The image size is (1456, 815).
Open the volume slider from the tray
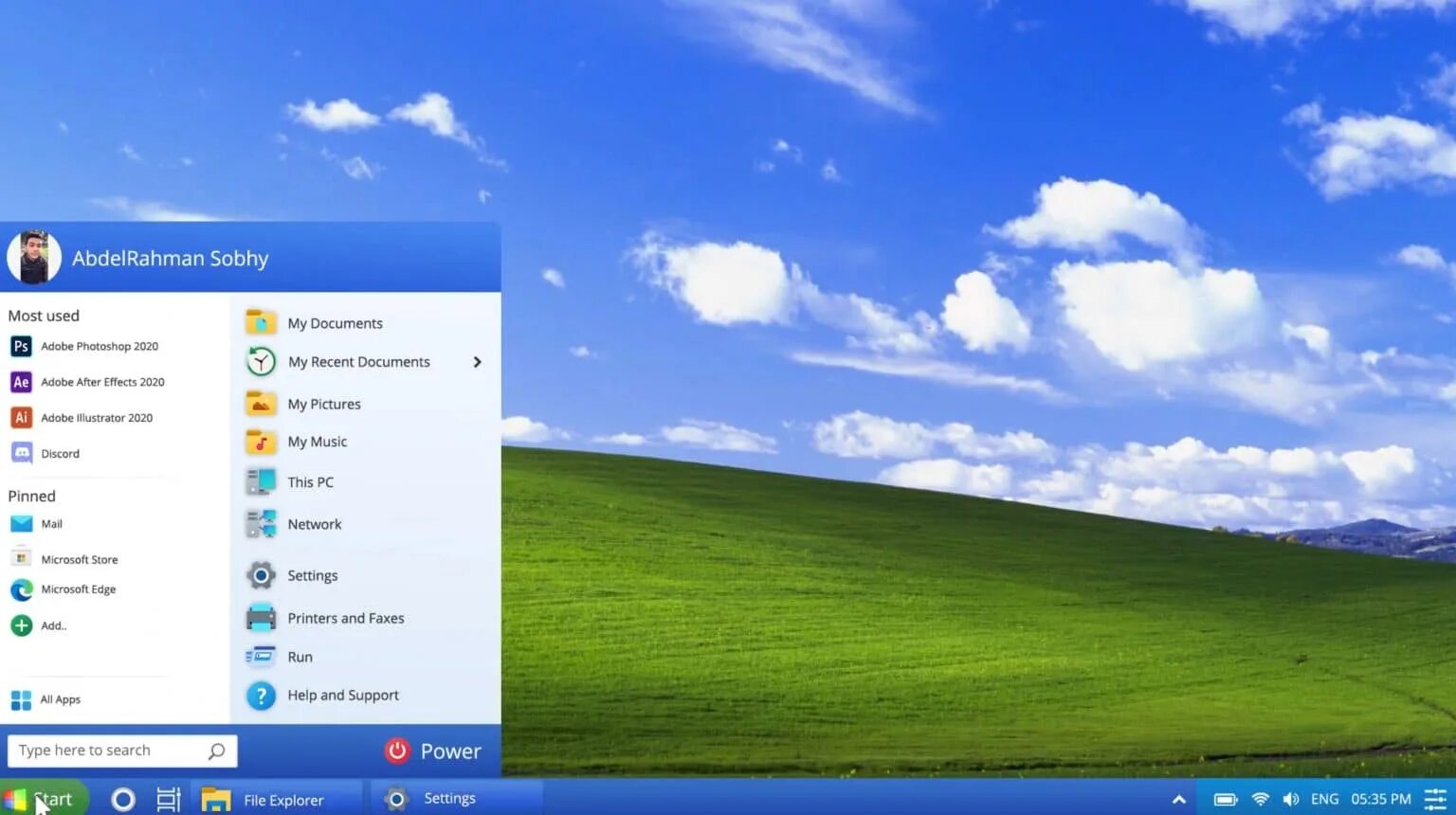point(1291,799)
